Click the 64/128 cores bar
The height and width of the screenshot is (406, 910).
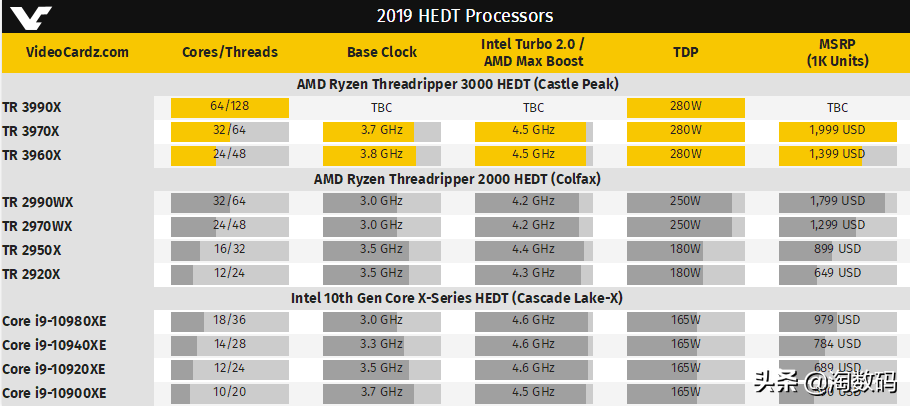coord(230,108)
